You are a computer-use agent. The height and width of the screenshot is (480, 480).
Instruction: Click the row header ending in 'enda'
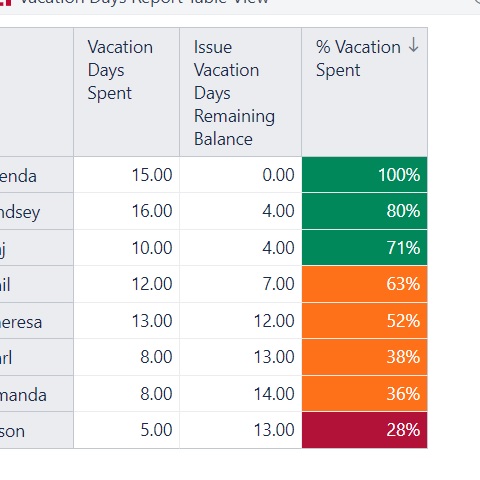37,175
